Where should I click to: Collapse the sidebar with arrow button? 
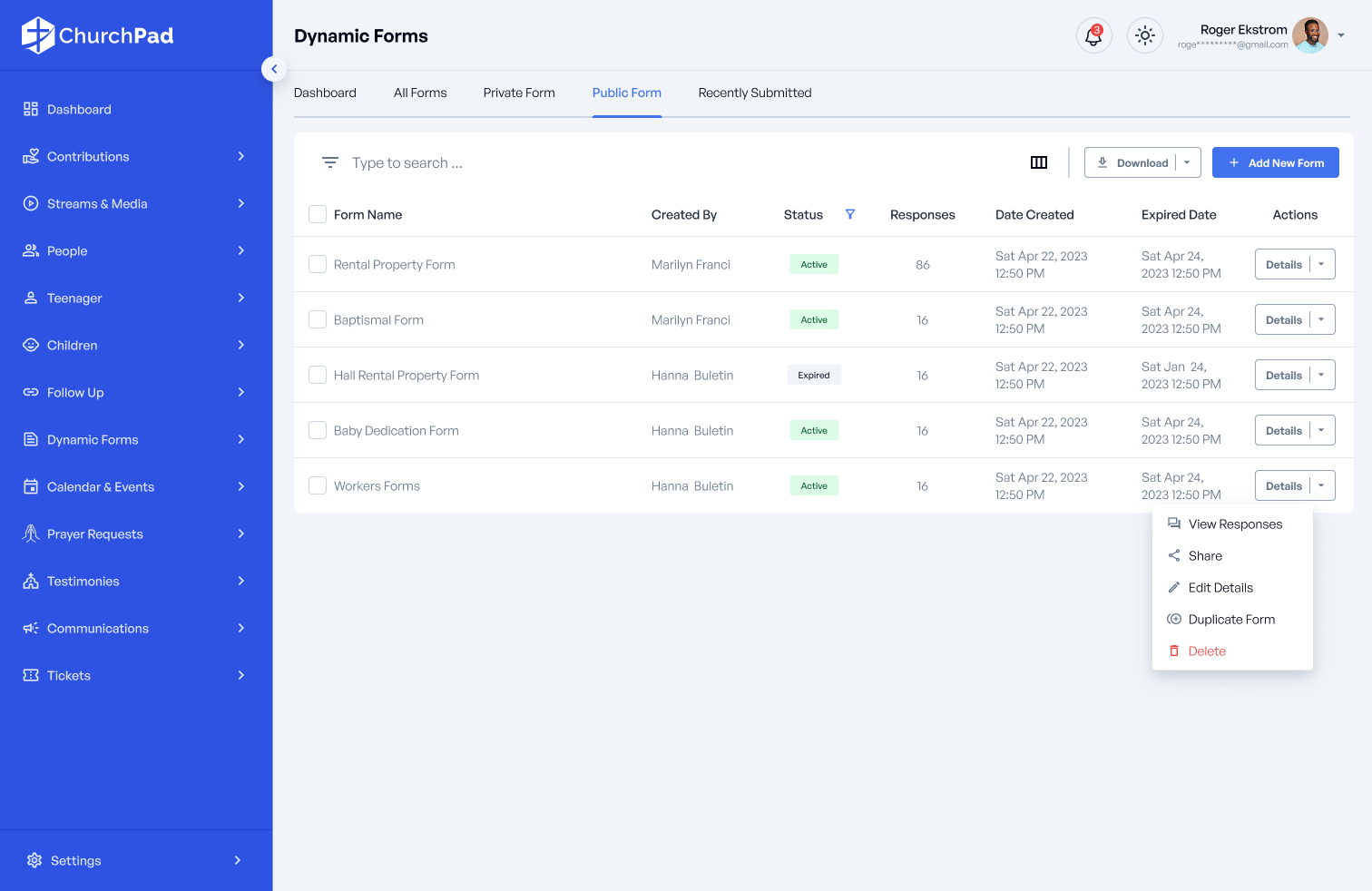tap(274, 69)
